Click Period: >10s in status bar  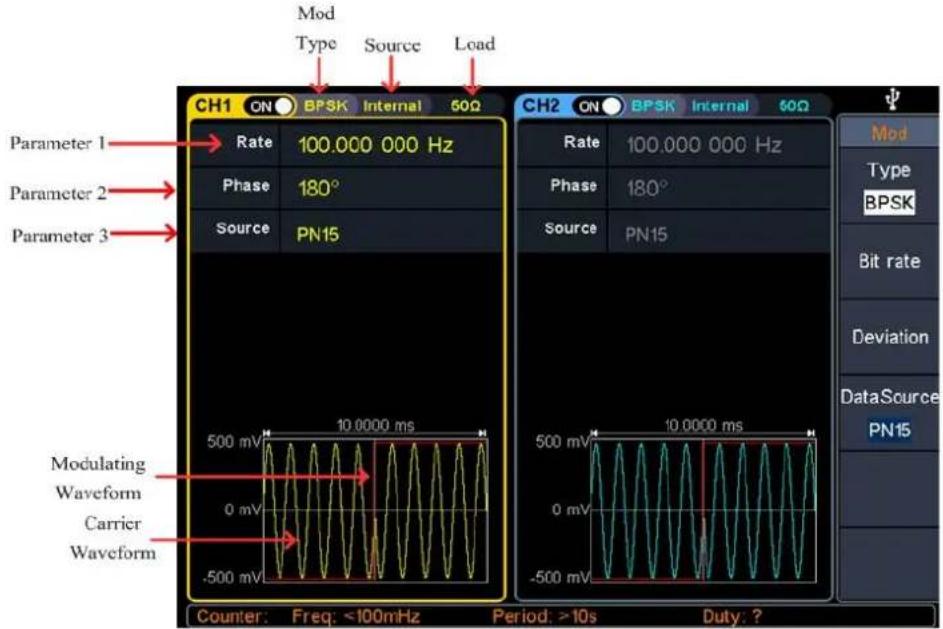544,616
